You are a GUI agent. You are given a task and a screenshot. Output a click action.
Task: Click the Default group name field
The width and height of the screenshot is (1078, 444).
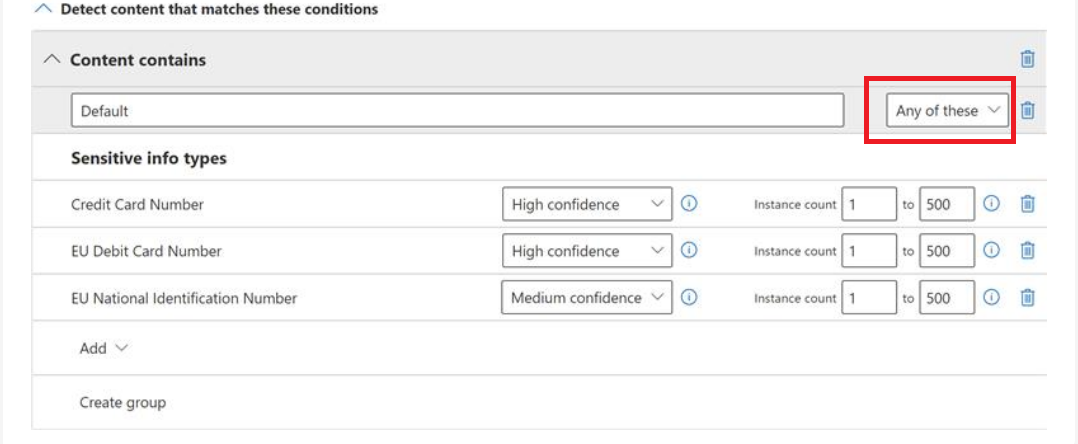point(459,111)
